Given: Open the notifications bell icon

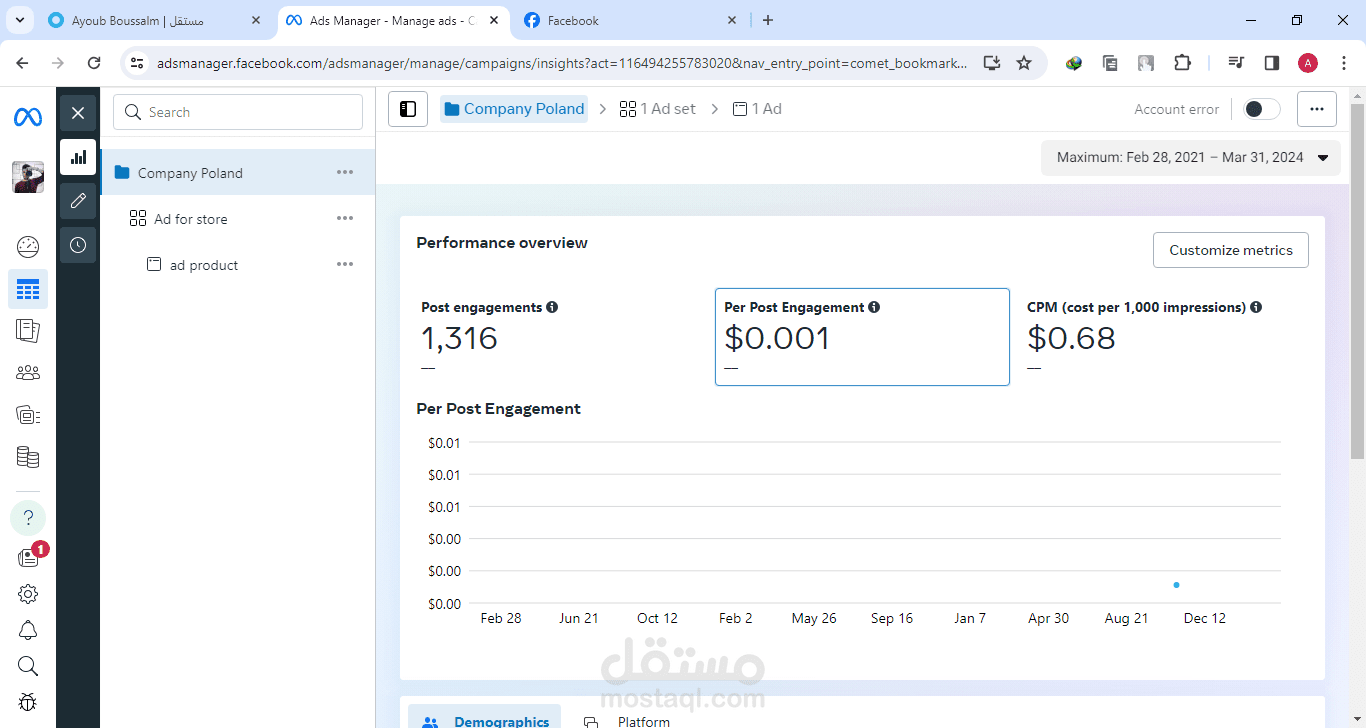Looking at the screenshot, I should 28,630.
